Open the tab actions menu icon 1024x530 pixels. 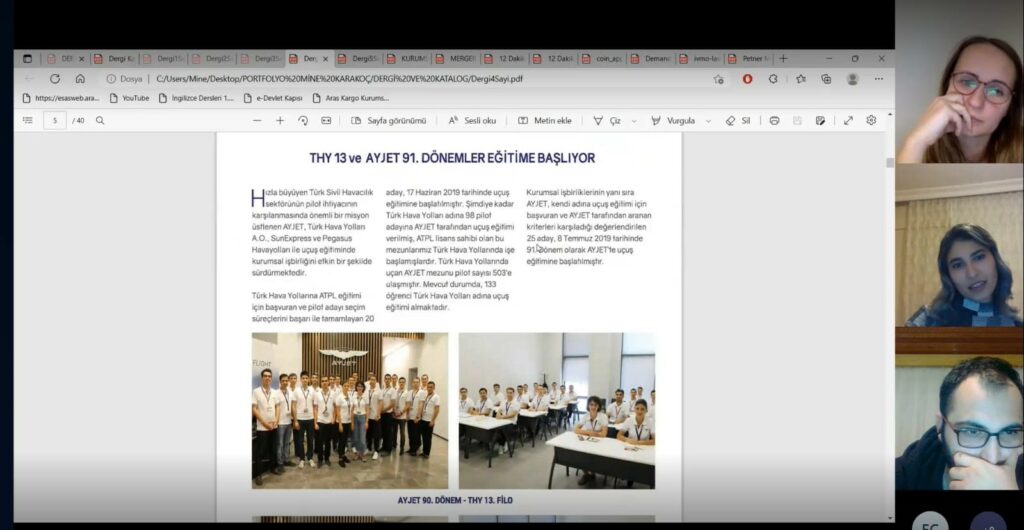pyautogui.click(x=27, y=59)
